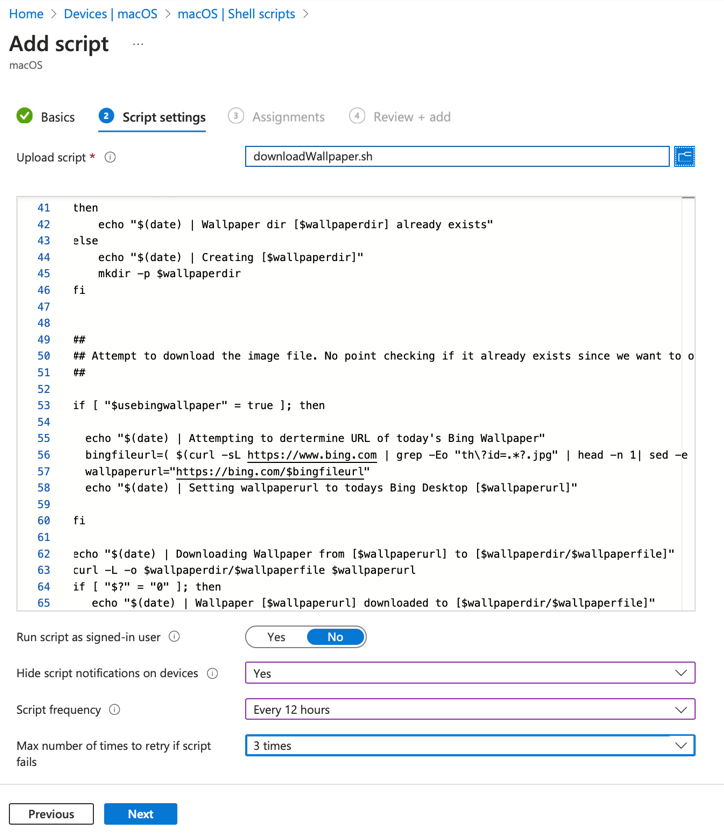Click the 'mkdir -p $wallpaperdir' code line
The height and width of the screenshot is (837, 724).
pyautogui.click(x=169, y=273)
